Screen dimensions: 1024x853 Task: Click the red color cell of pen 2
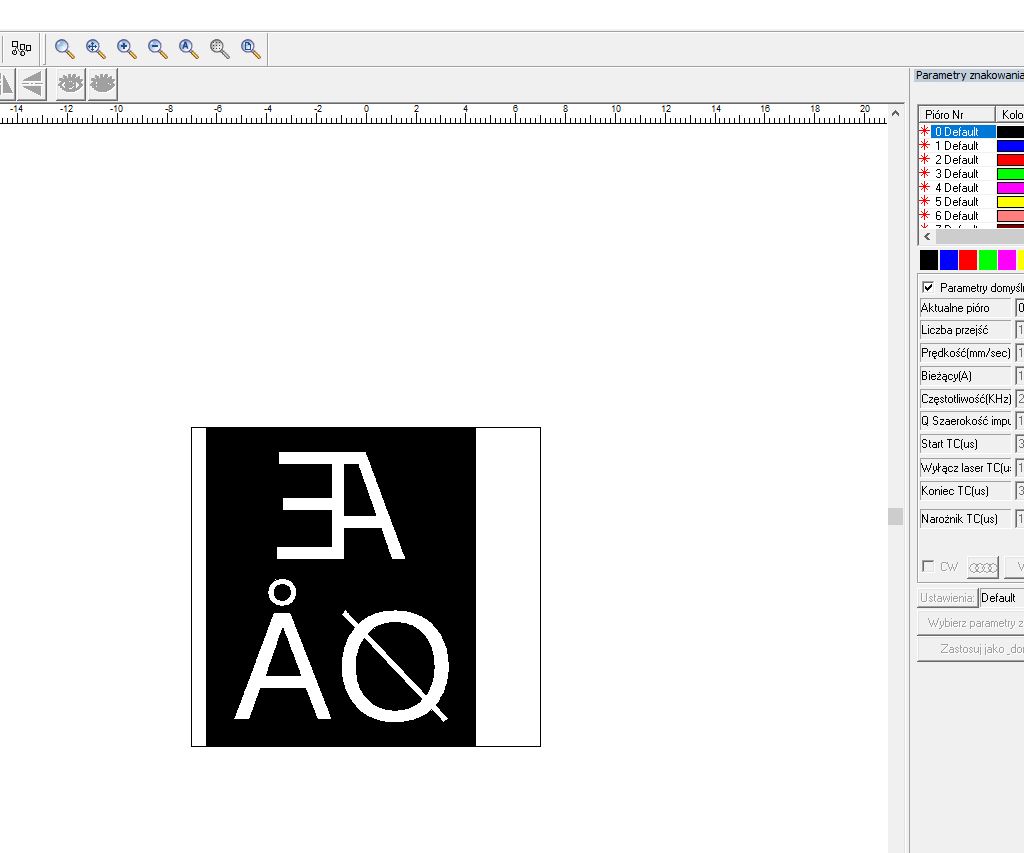[x=1010, y=160]
